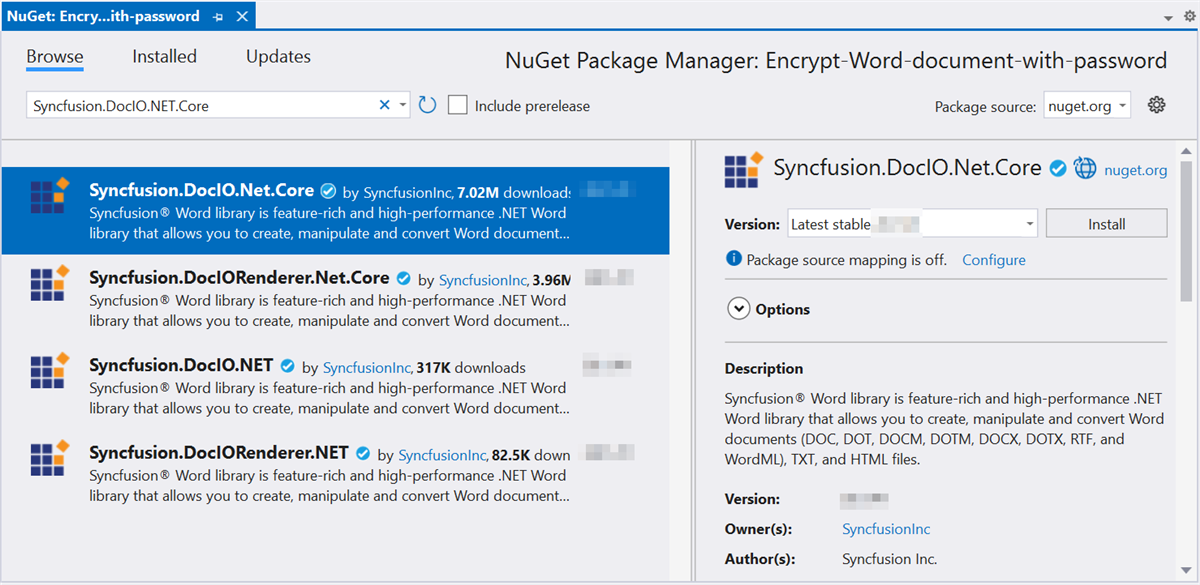Click the Install button

click(1106, 224)
